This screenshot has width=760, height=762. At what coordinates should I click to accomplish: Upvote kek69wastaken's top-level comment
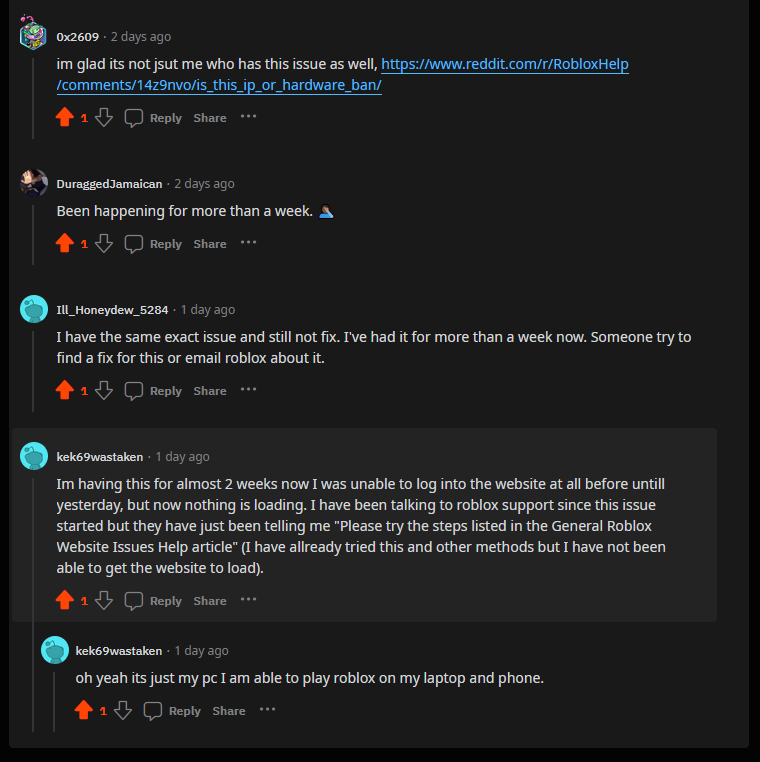pos(65,601)
